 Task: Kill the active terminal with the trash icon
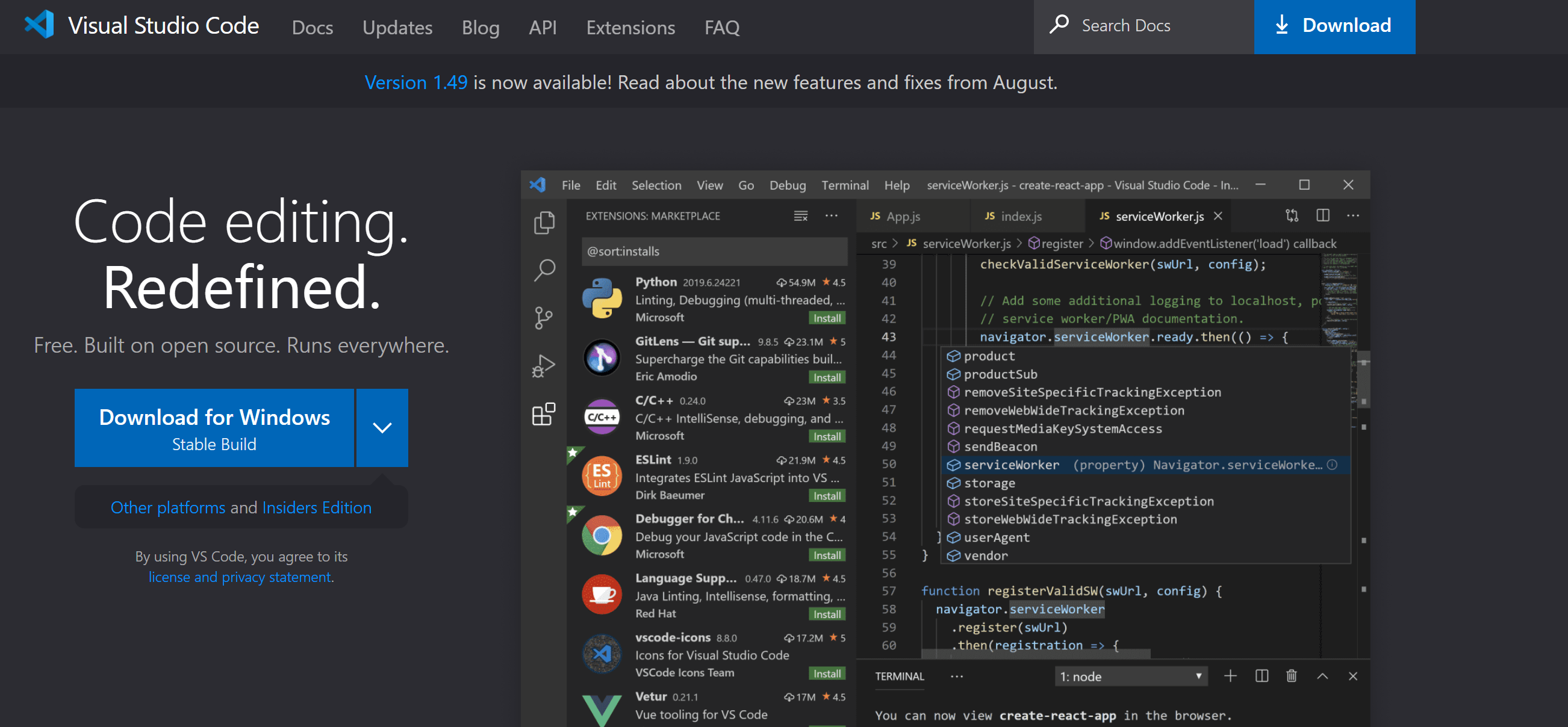point(1292,676)
